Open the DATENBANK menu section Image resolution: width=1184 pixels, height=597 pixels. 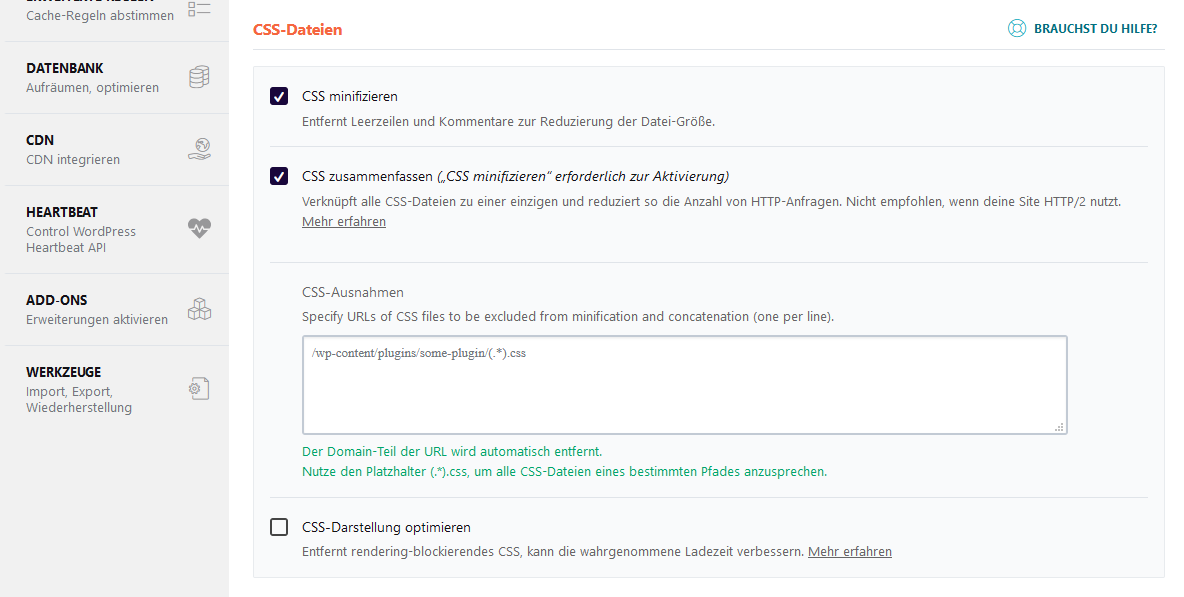click(117, 78)
